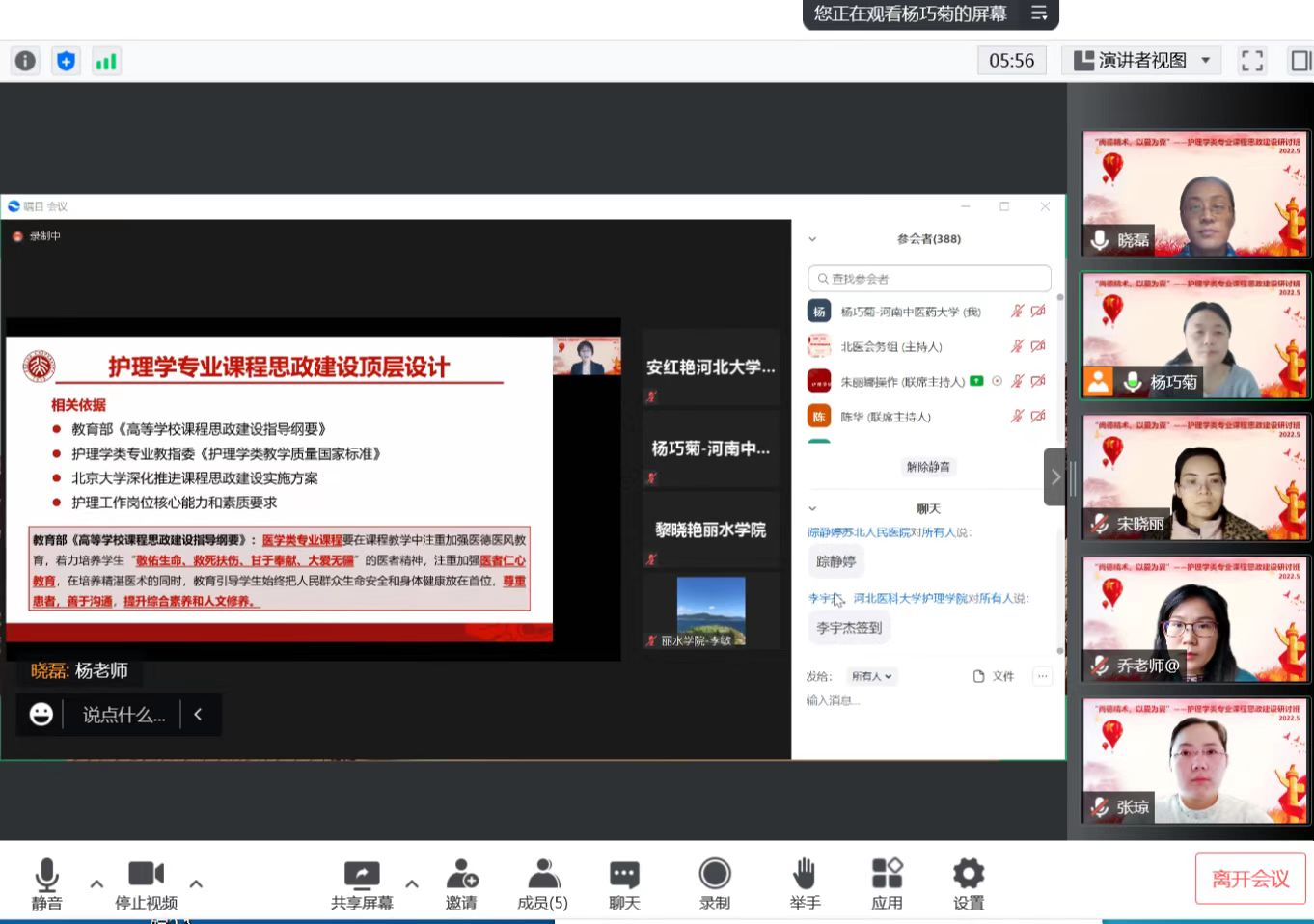Click the red Leave Meeting button
Screen dimensions: 1314x924
(1249, 879)
